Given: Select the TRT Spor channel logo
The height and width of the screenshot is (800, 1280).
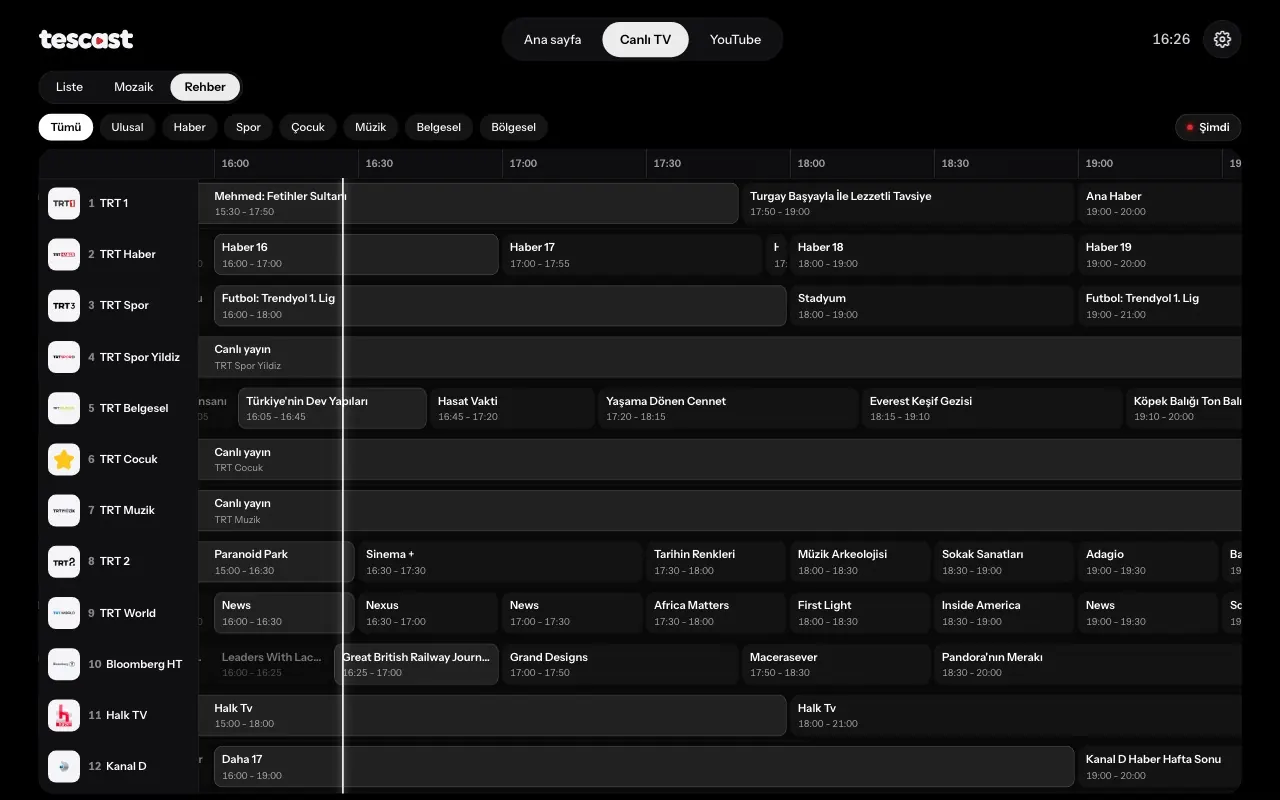Looking at the screenshot, I should pyautogui.click(x=64, y=305).
